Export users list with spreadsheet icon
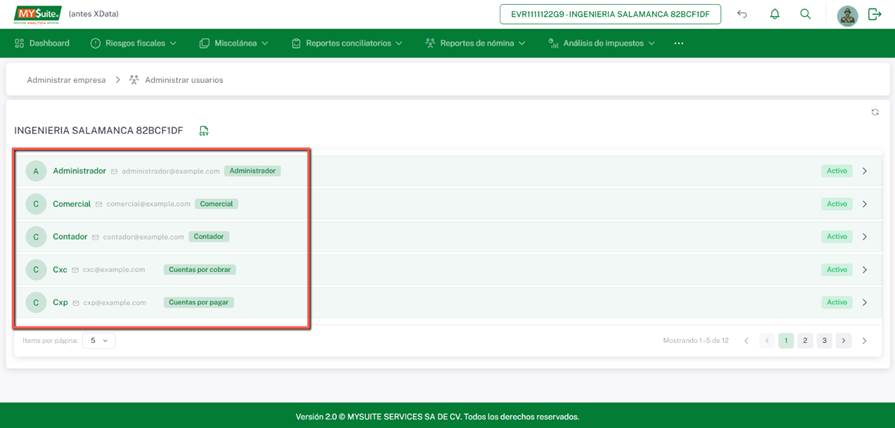Viewport: 895px width, 428px height. (204, 131)
